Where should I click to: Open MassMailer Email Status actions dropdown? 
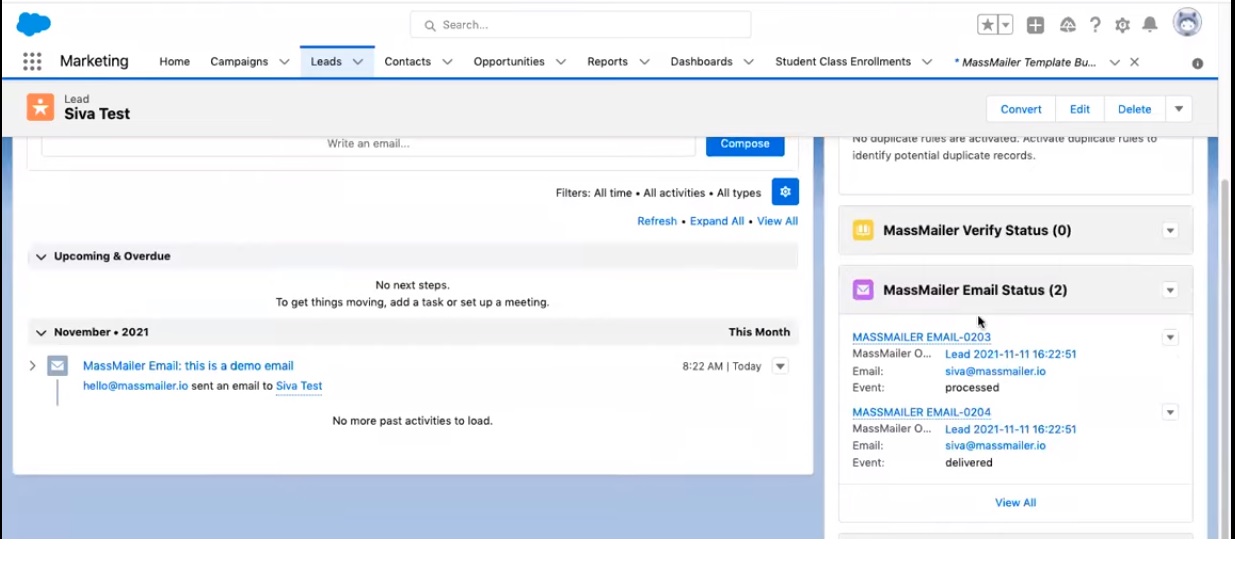(x=1170, y=291)
